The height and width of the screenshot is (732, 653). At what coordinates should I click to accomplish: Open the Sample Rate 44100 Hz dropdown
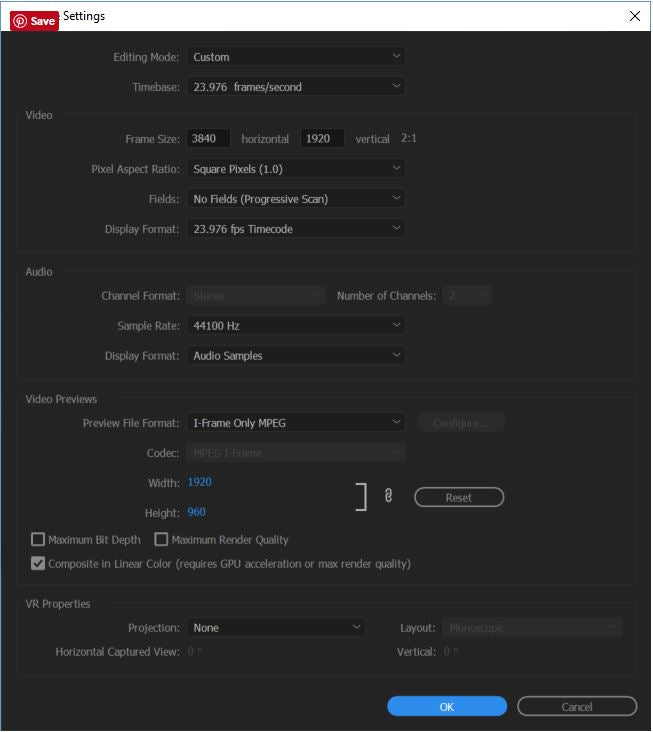click(x=296, y=326)
